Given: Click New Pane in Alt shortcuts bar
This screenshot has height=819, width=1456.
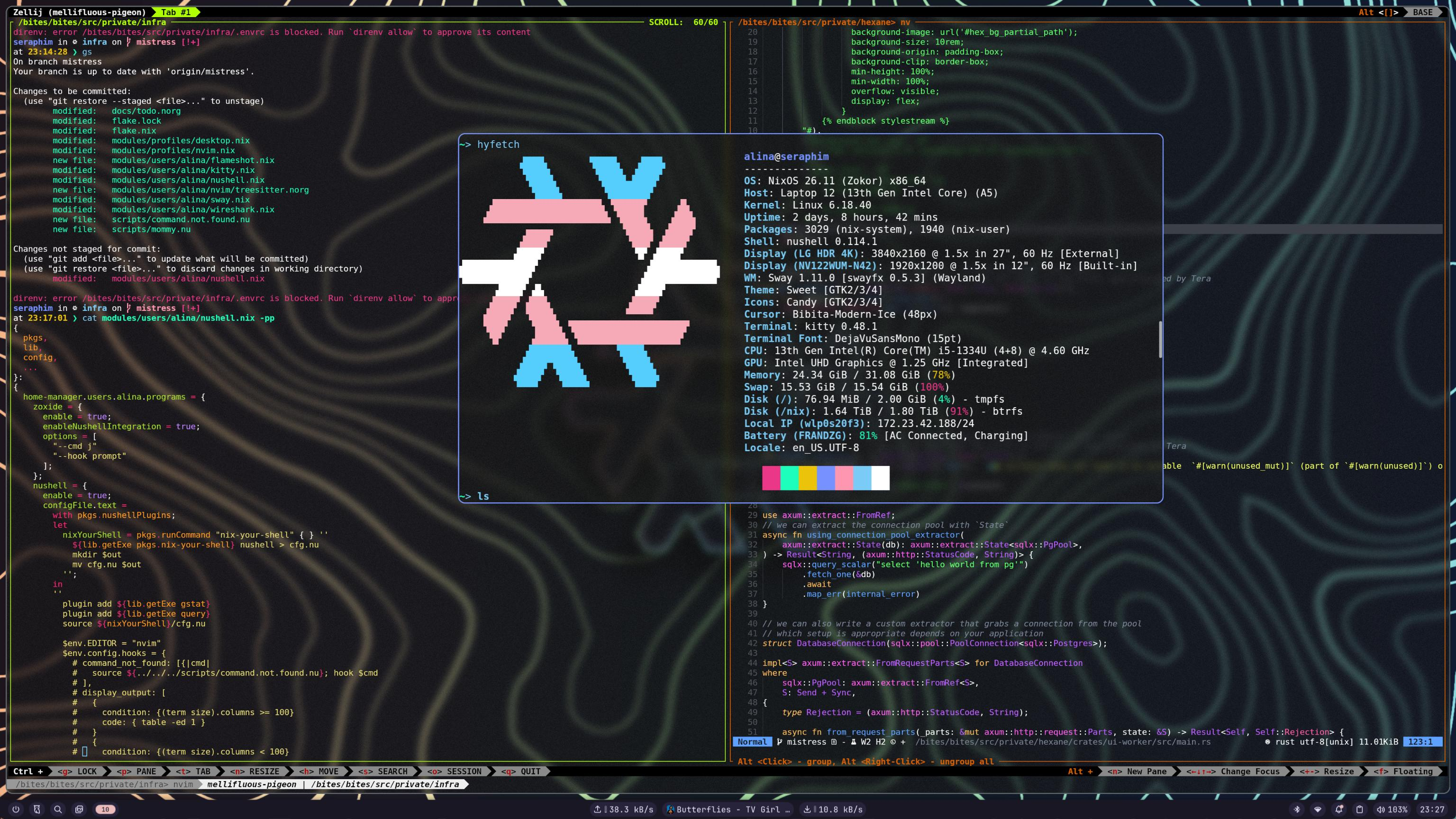Looking at the screenshot, I should (1137, 771).
